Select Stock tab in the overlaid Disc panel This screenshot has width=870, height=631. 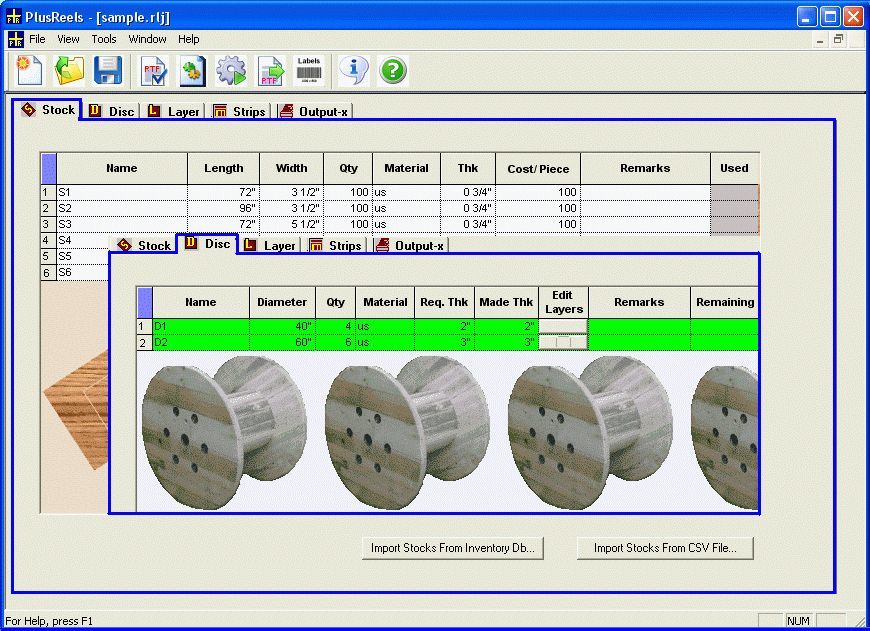pyautogui.click(x=144, y=245)
